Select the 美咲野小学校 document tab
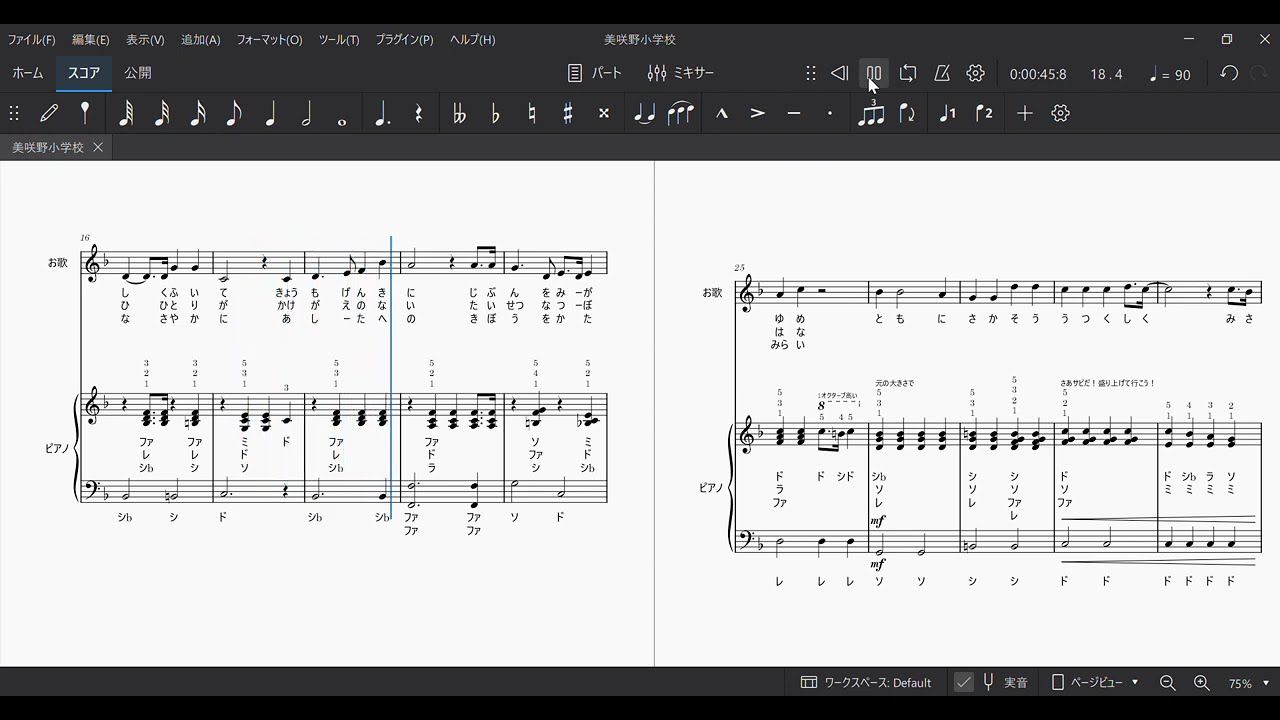Viewport: 1280px width, 720px height. point(57,147)
